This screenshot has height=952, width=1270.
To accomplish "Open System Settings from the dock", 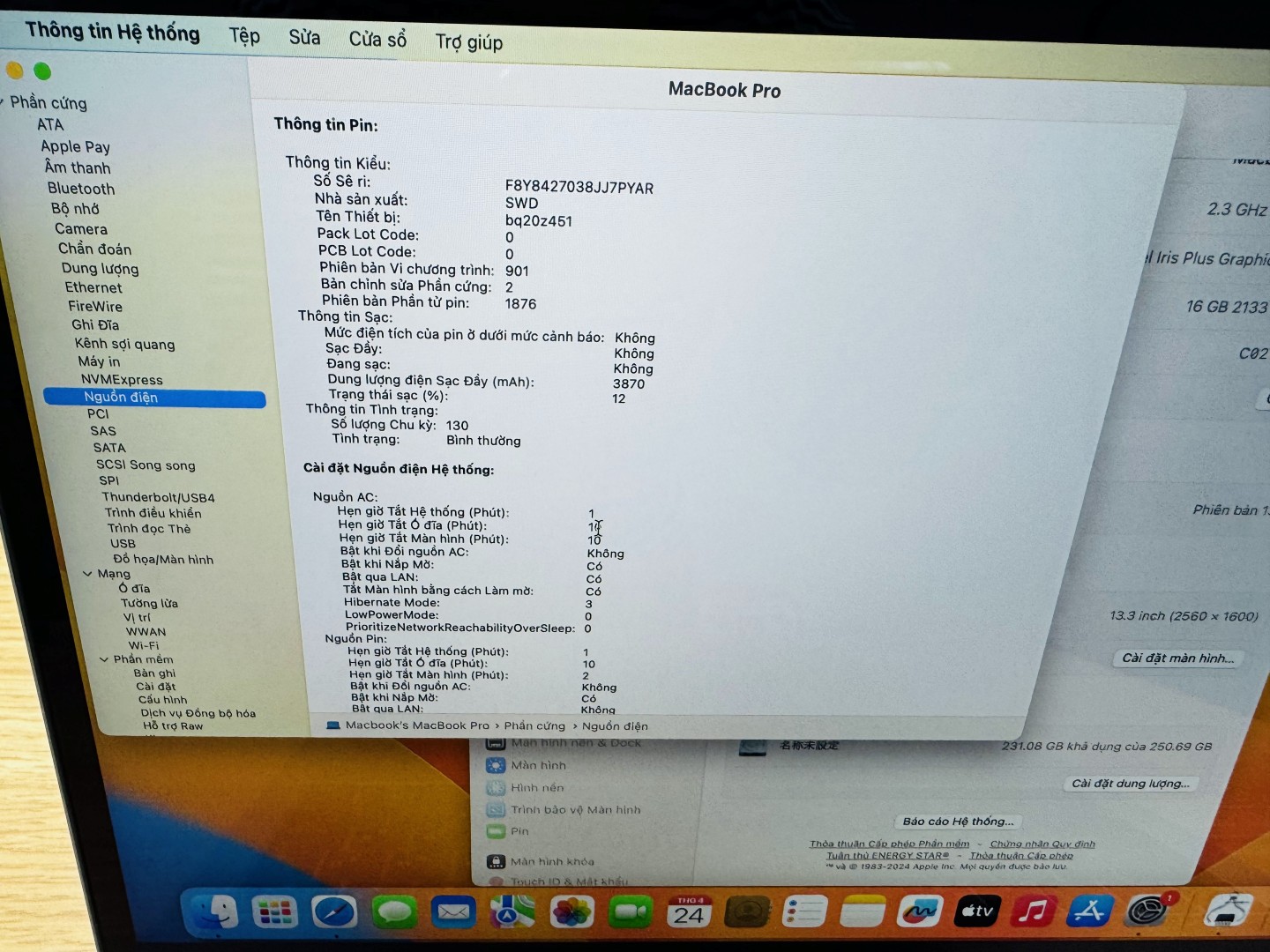I will pos(1147,911).
